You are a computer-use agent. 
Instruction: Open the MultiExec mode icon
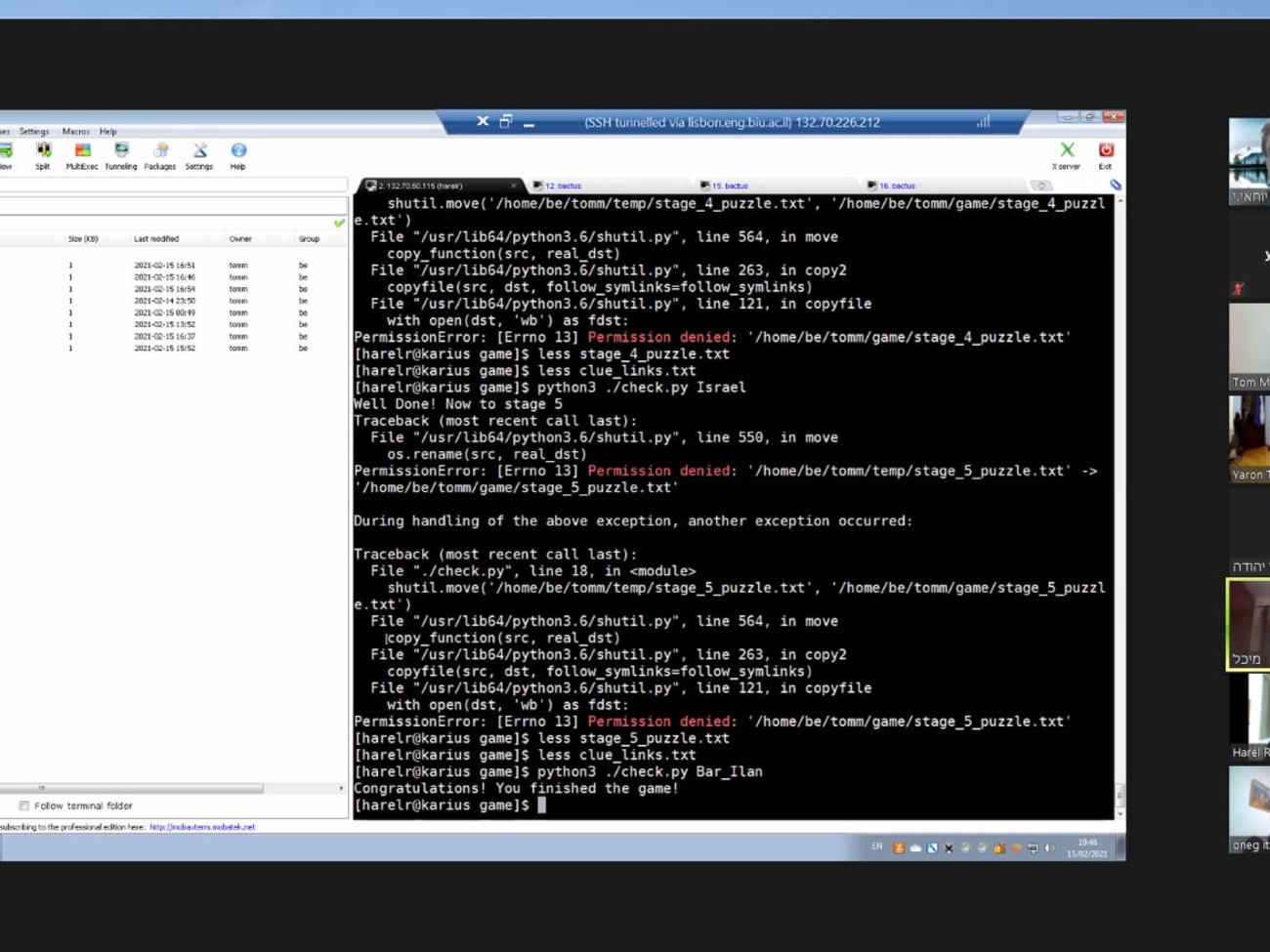(82, 154)
